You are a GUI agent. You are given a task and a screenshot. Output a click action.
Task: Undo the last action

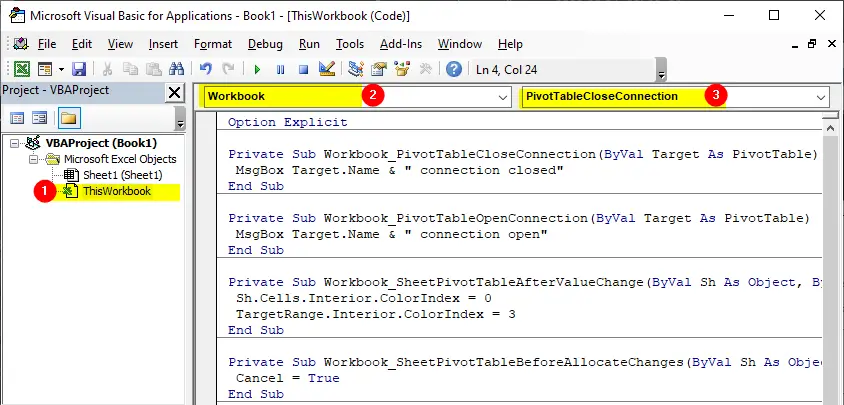206,69
